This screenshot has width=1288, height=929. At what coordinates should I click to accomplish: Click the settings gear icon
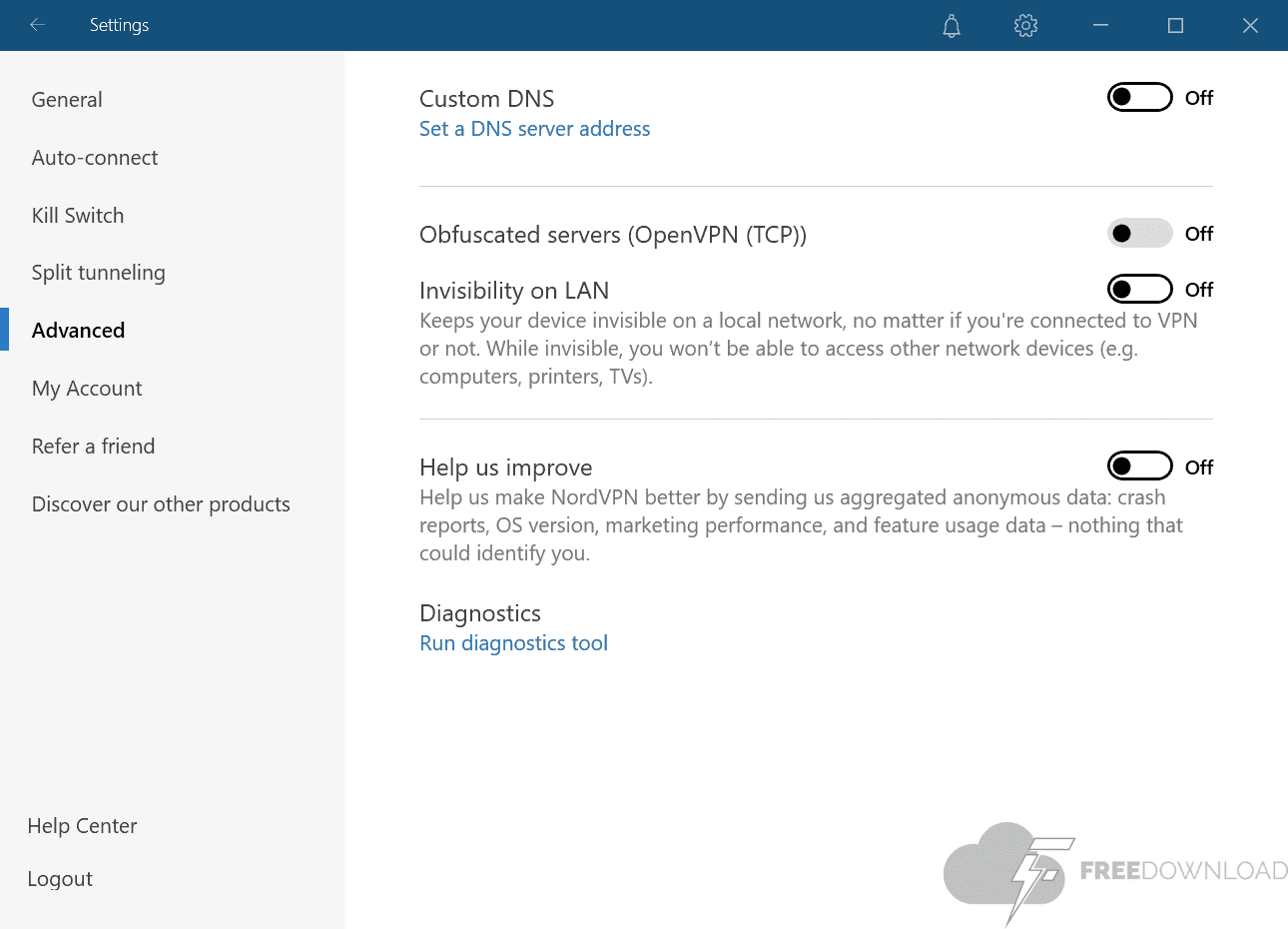1025,26
